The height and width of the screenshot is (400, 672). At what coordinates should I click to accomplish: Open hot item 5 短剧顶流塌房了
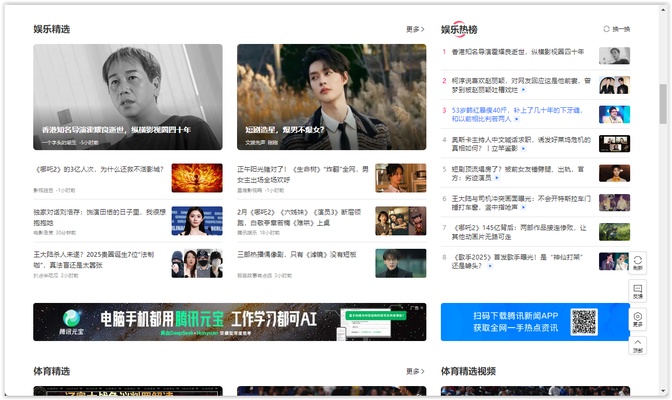(x=518, y=173)
